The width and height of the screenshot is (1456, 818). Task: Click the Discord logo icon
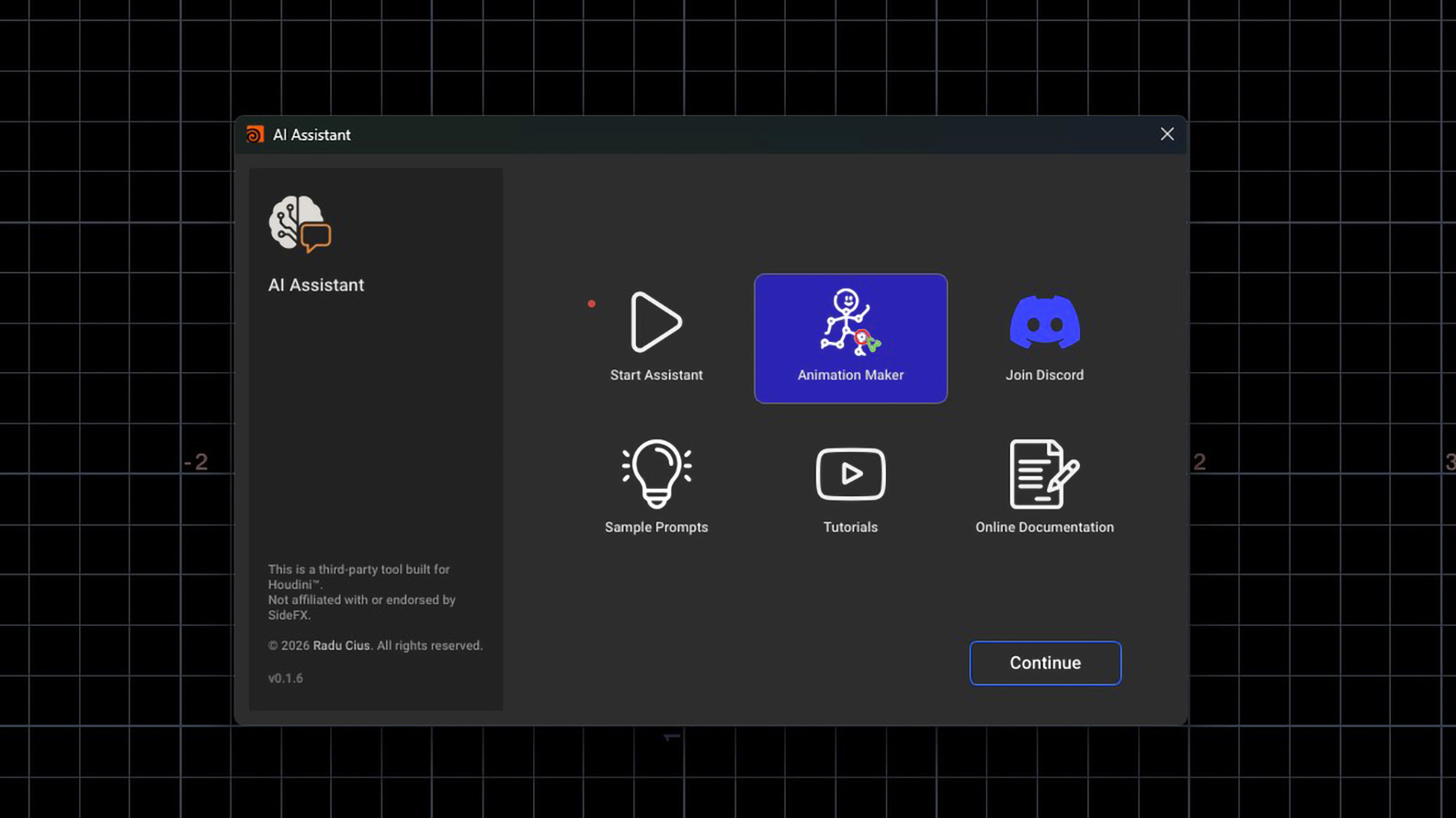(x=1044, y=322)
